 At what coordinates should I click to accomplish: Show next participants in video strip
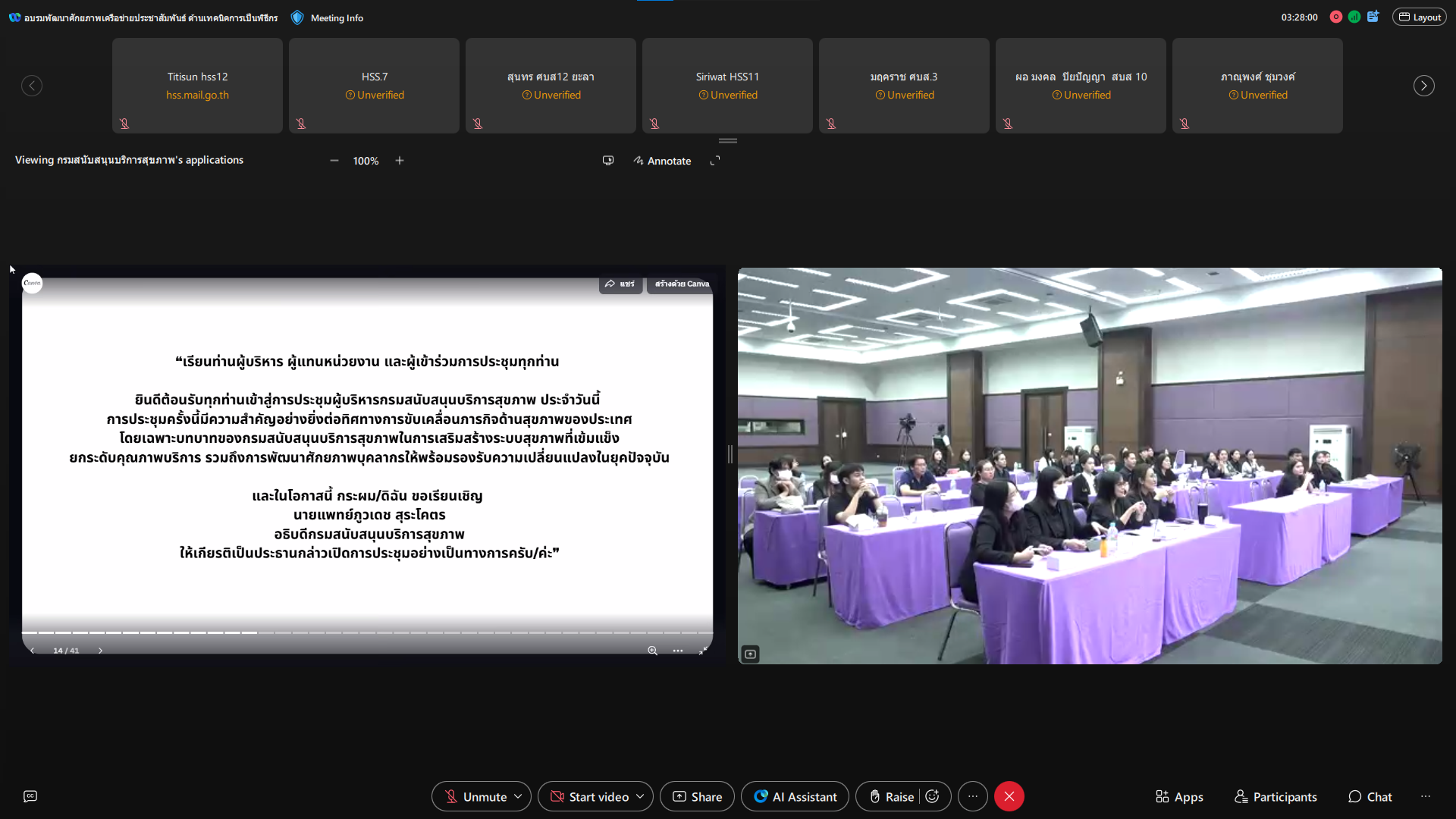(x=1423, y=86)
